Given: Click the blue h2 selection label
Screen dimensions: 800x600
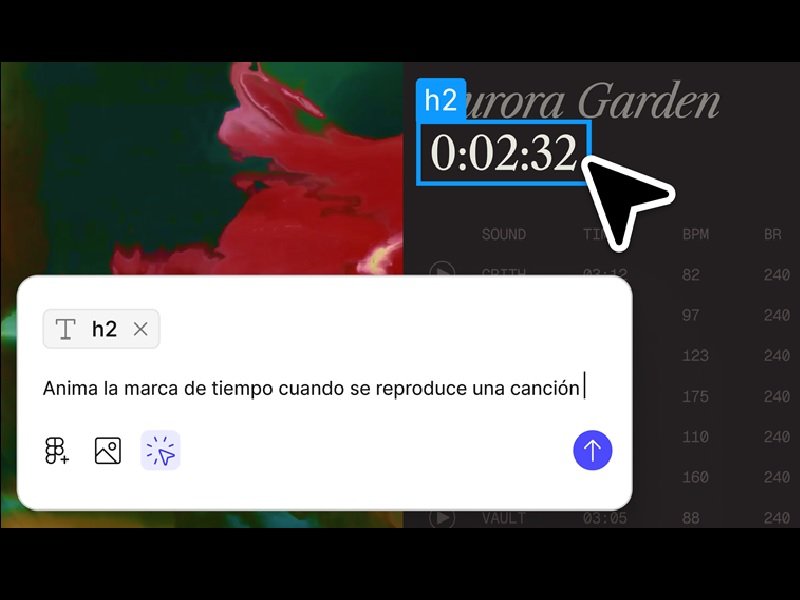Looking at the screenshot, I should (x=441, y=99).
